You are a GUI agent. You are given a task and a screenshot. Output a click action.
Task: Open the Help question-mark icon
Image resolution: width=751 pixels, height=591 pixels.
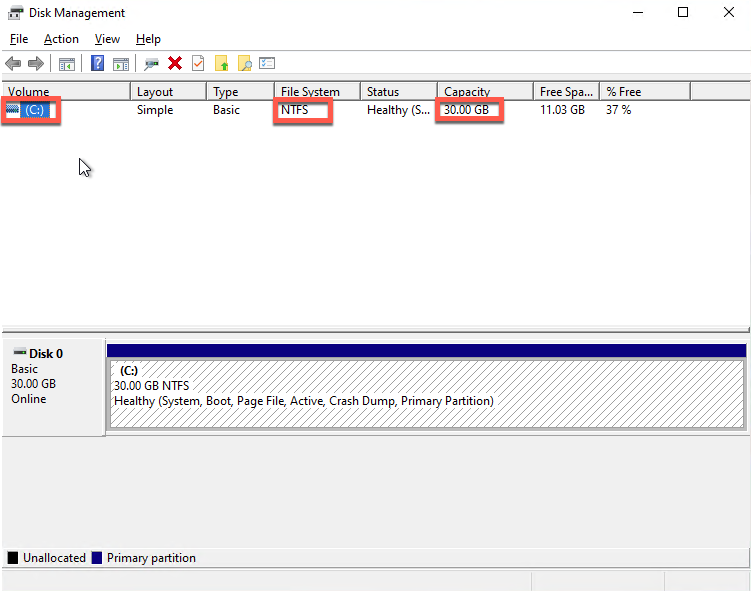pyautogui.click(x=97, y=63)
